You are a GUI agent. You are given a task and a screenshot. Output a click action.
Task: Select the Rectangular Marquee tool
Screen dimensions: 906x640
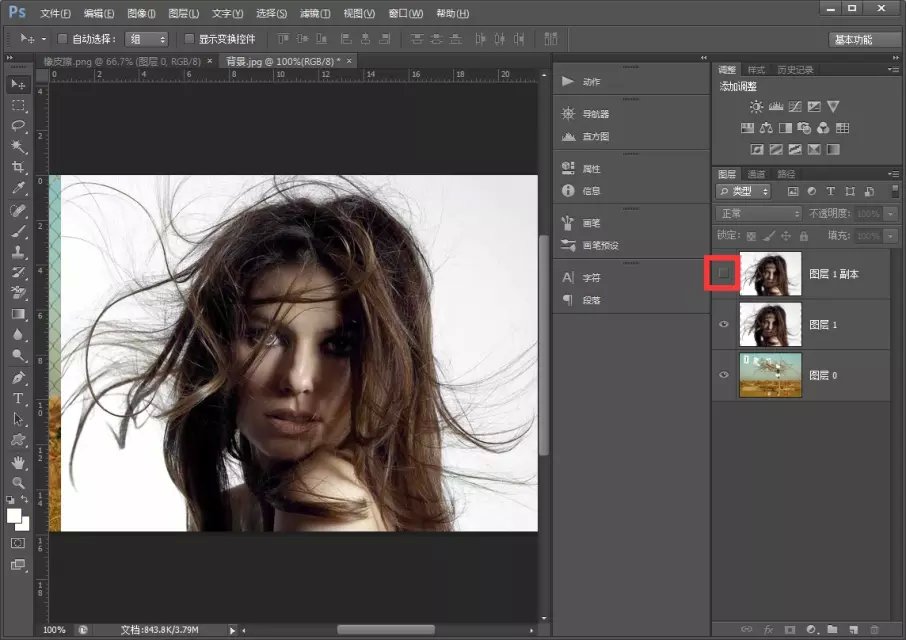(x=18, y=105)
